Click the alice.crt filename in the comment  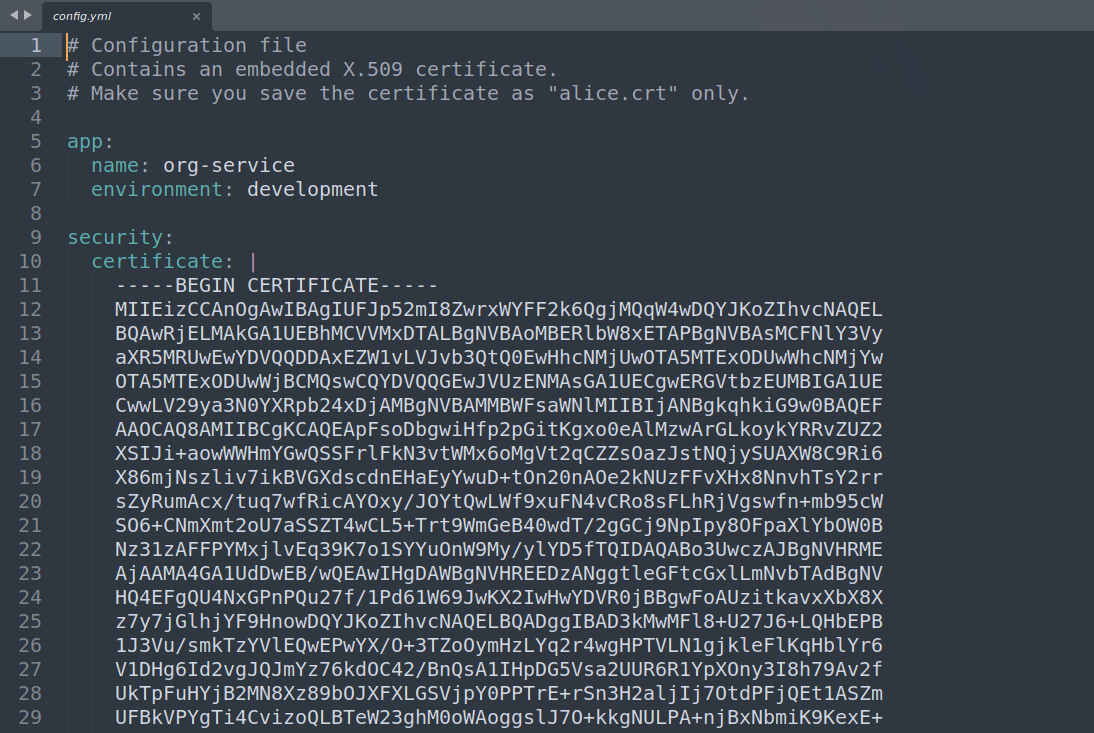click(x=619, y=93)
